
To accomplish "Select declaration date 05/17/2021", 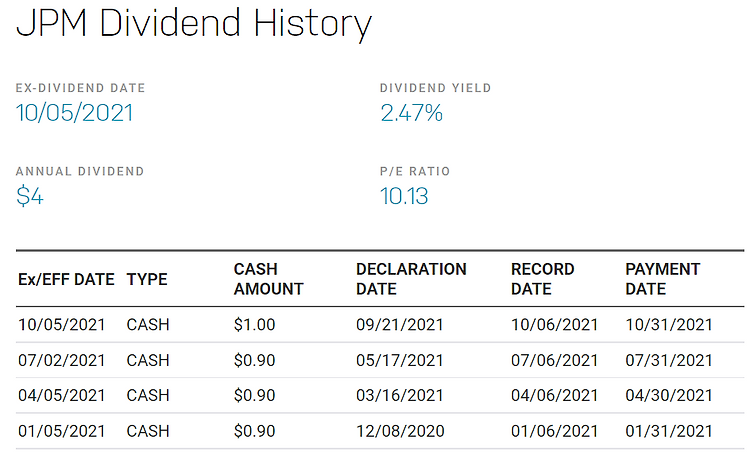I will [400, 360].
